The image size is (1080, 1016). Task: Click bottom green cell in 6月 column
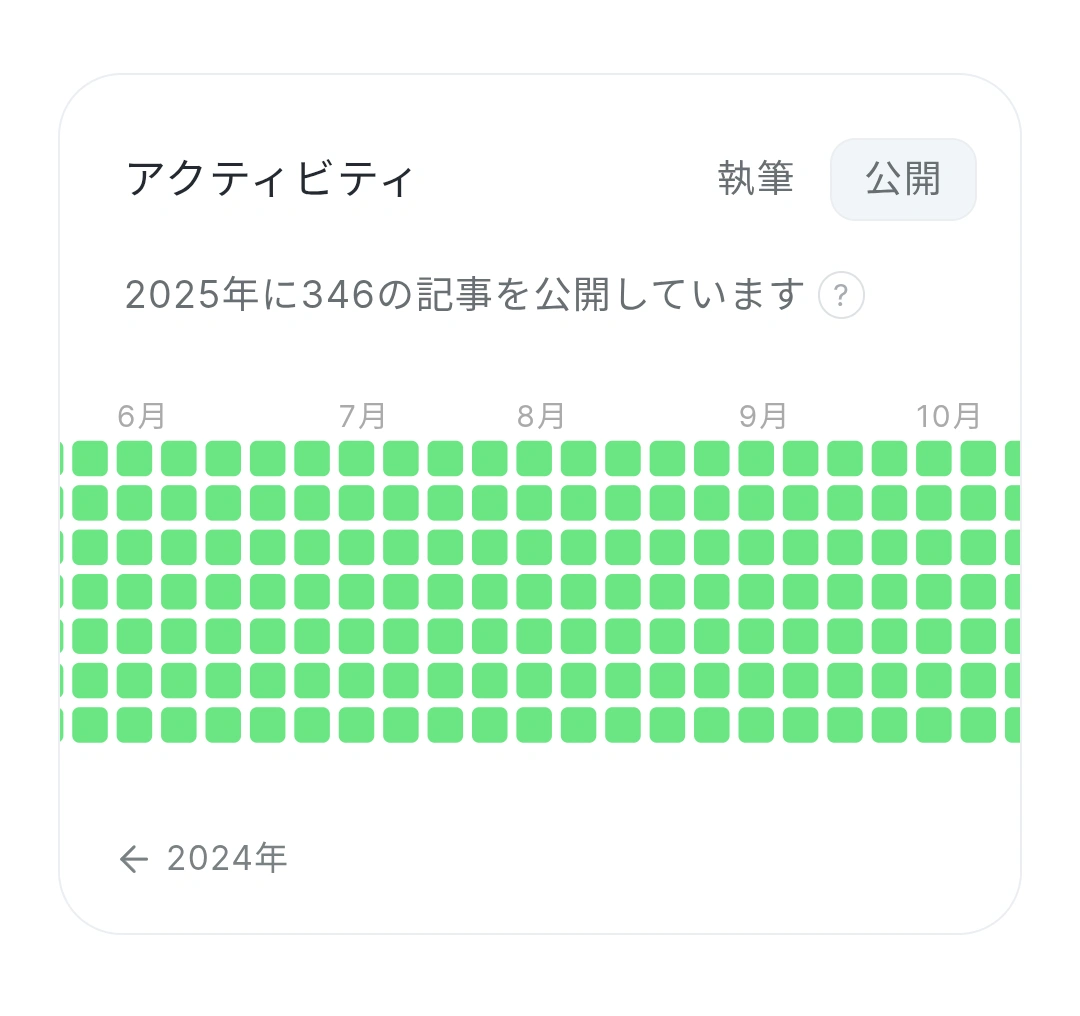[x=134, y=724]
